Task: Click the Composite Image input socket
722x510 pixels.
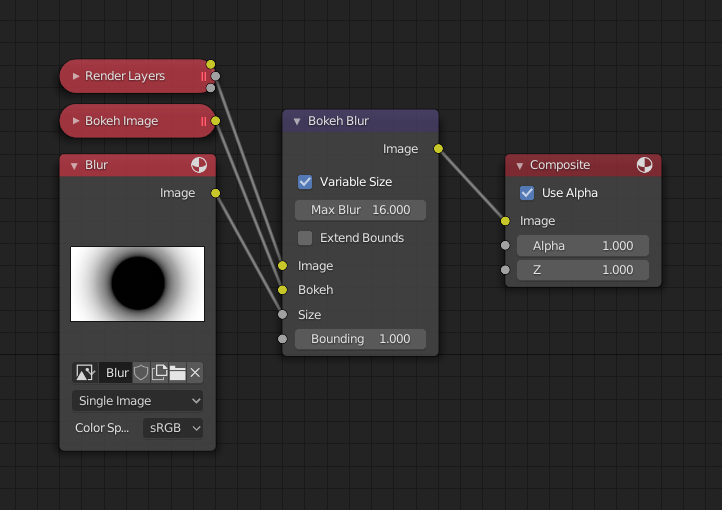Action: pyautogui.click(x=505, y=221)
